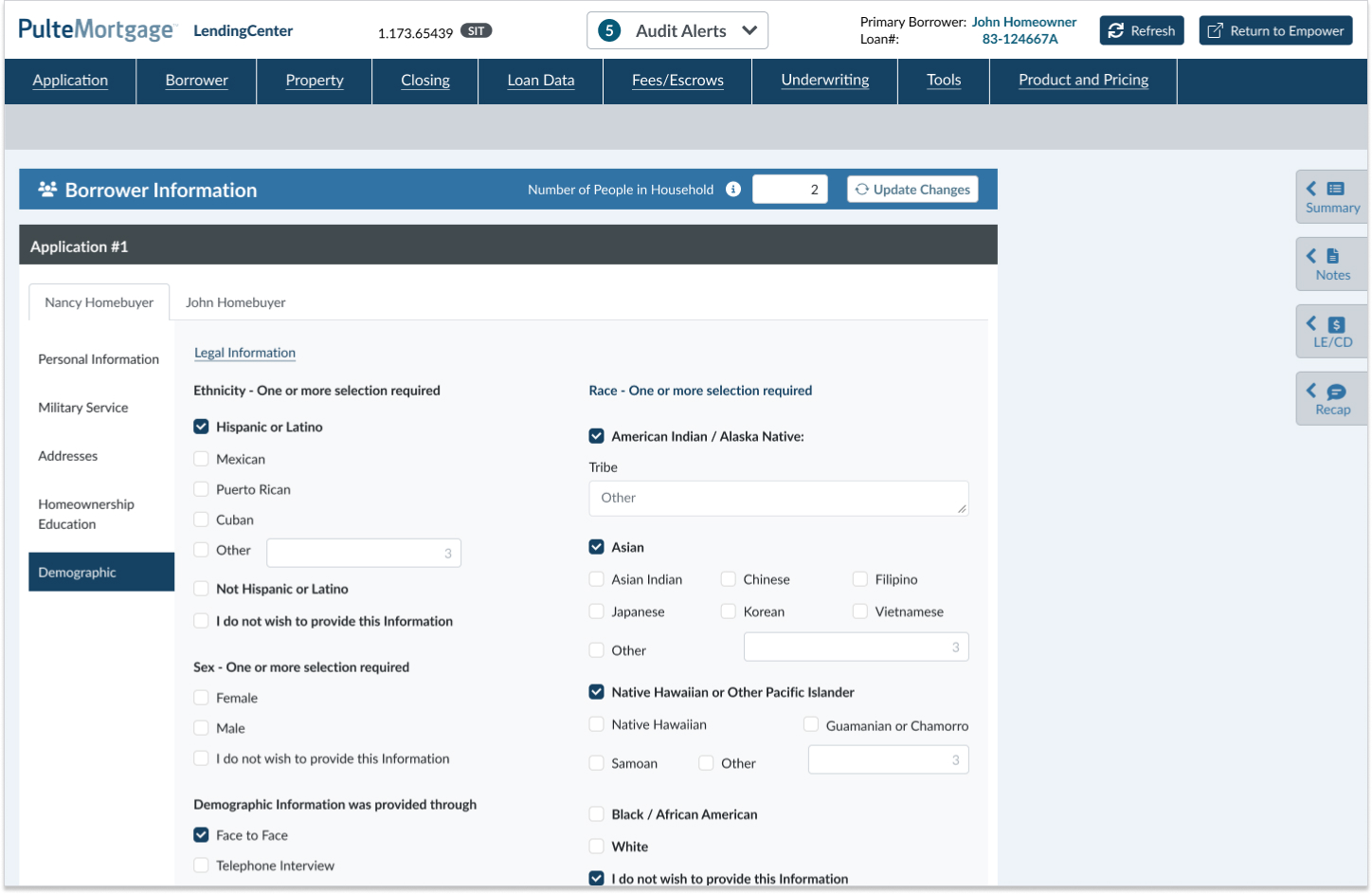The image size is (1372, 894).
Task: Click the Tribe text field
Action: click(x=778, y=499)
